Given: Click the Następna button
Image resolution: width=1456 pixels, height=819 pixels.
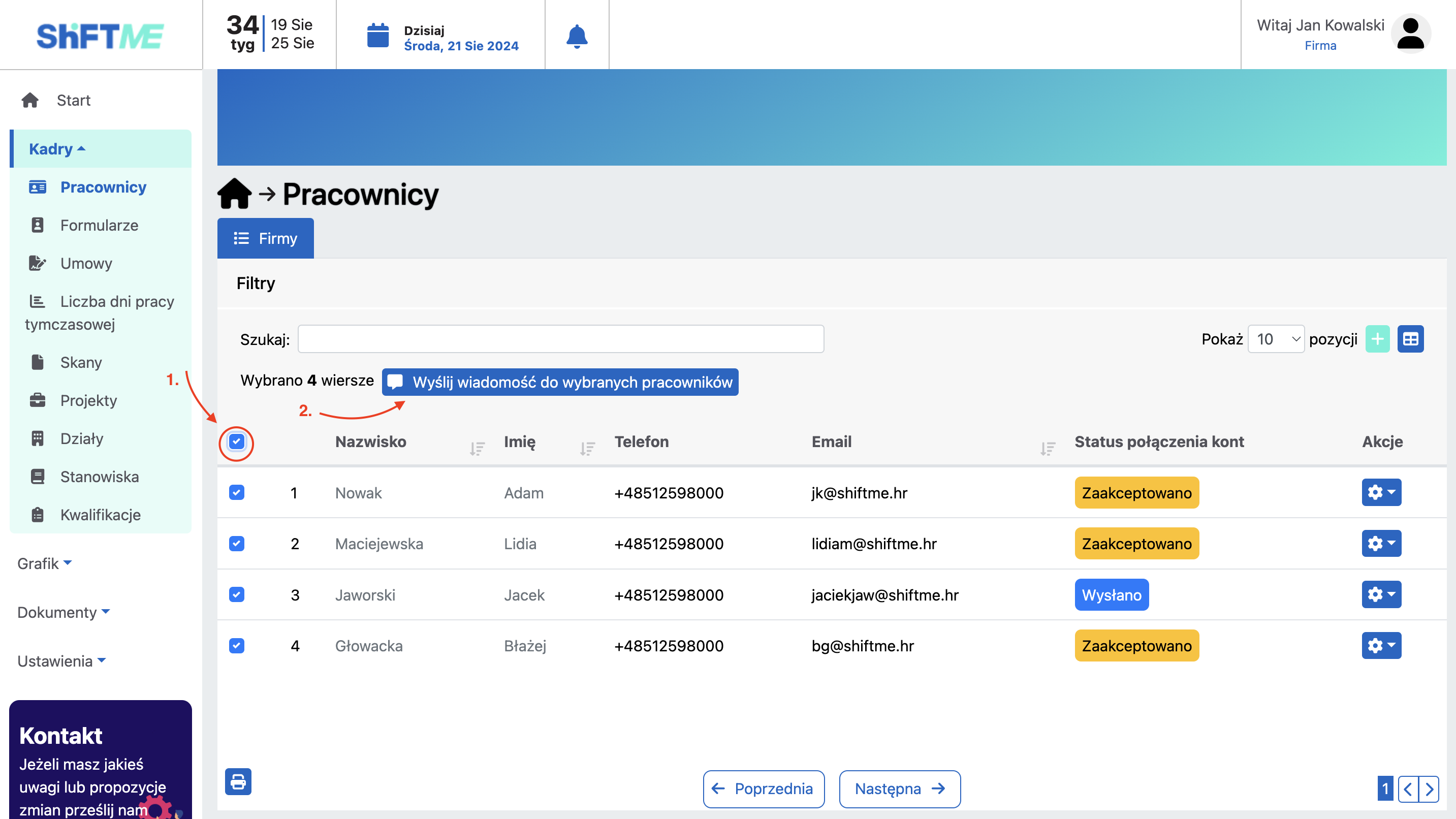Looking at the screenshot, I should (x=900, y=789).
